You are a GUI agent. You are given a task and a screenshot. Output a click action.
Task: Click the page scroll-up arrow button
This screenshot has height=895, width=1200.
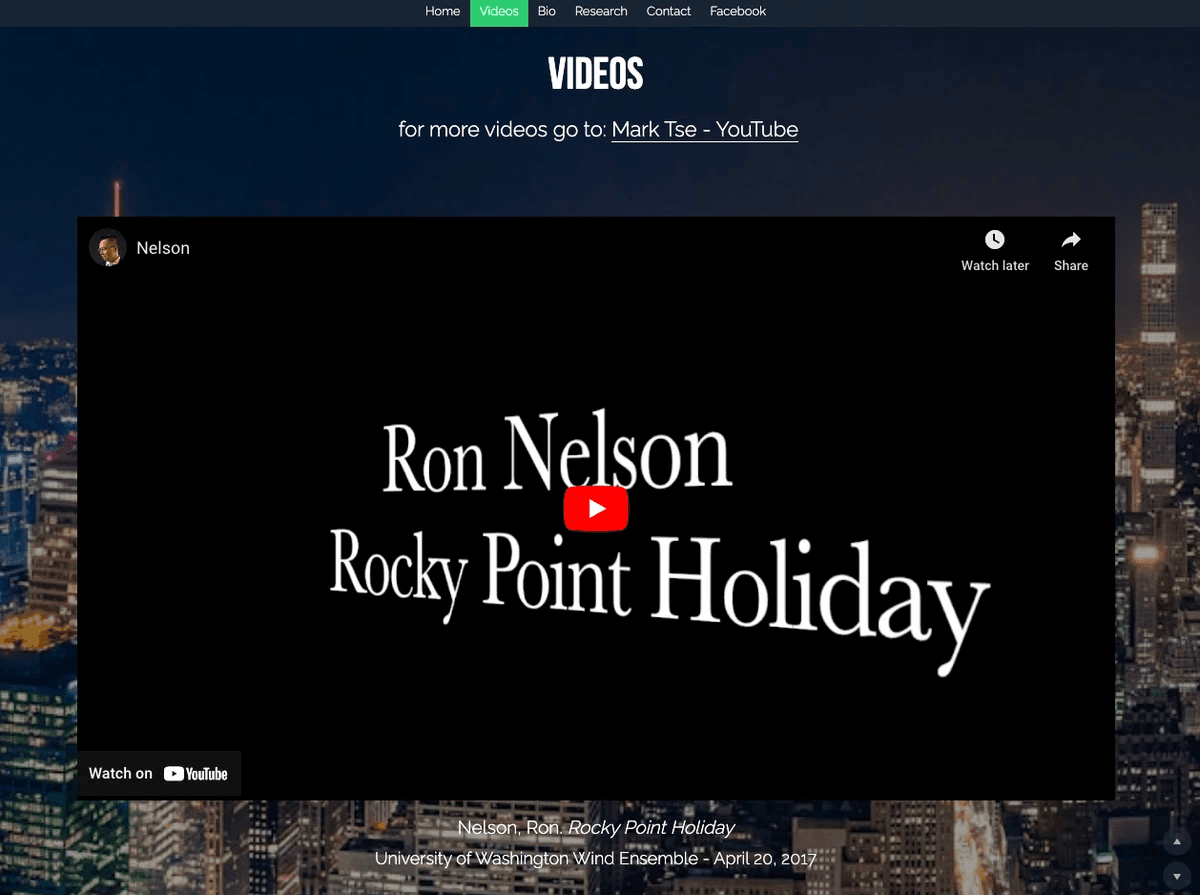(x=1175, y=842)
